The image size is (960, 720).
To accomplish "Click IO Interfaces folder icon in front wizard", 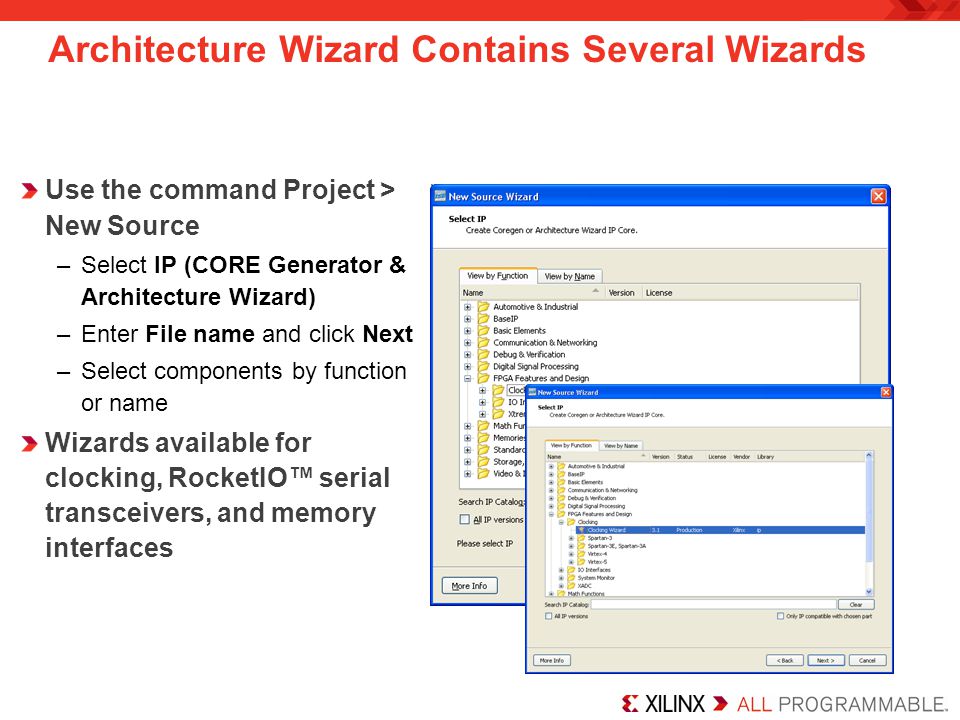I will [571, 570].
